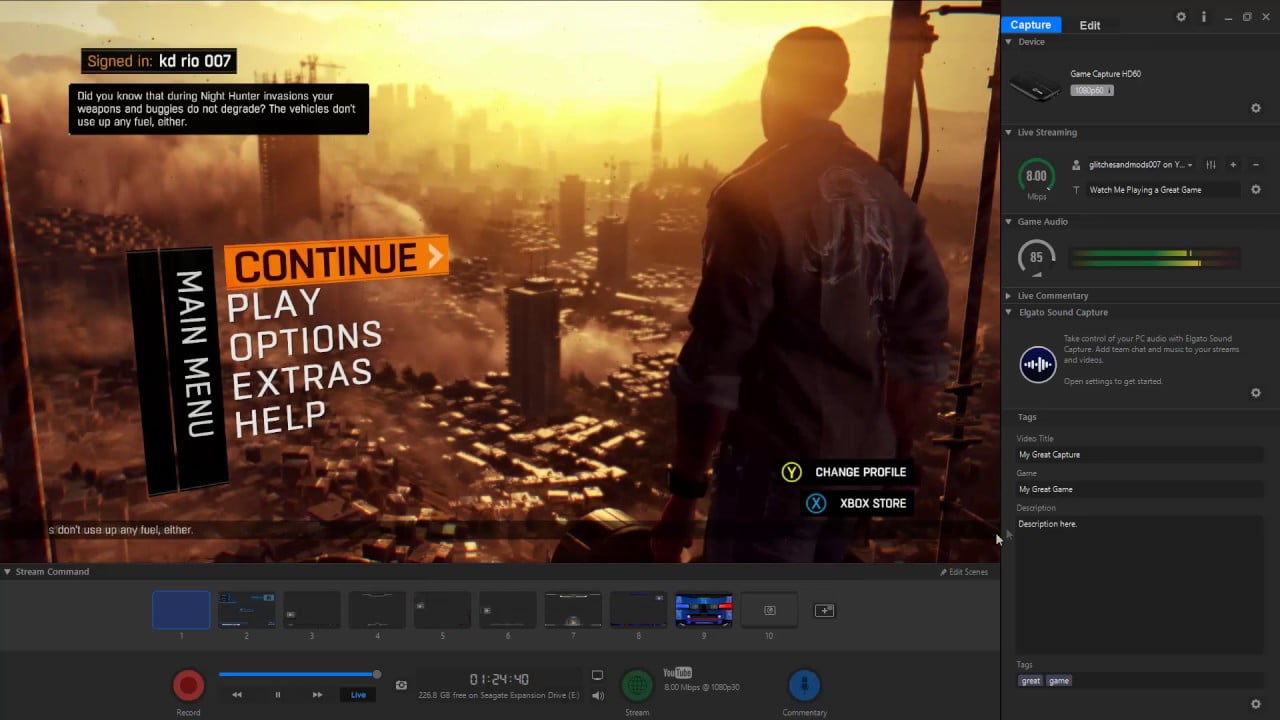Select scene thumbnail 9

click(x=704, y=609)
